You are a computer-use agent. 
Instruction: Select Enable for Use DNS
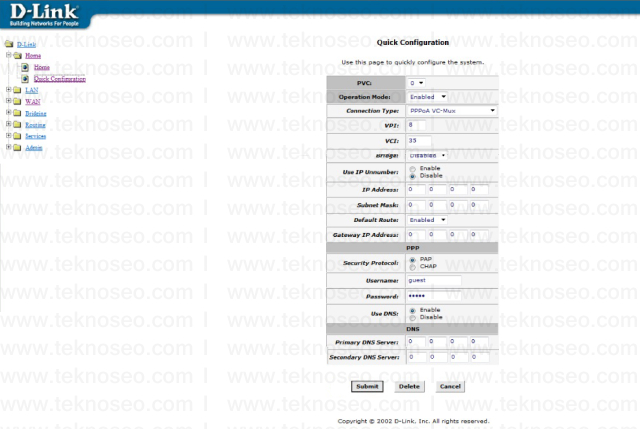[x=413, y=311]
